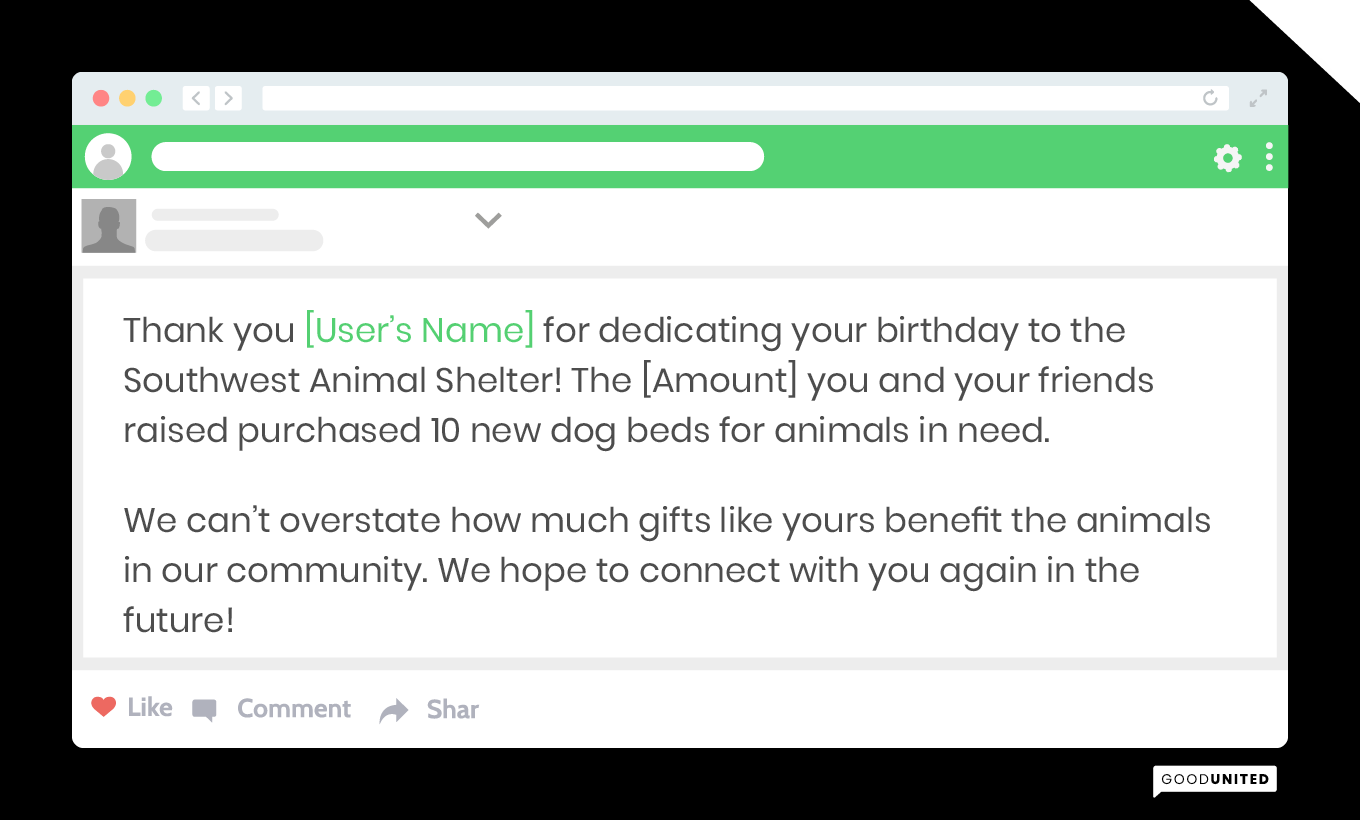The width and height of the screenshot is (1360, 820).
Task: Click the GOODUNITED logo badge
Action: pos(1215,779)
